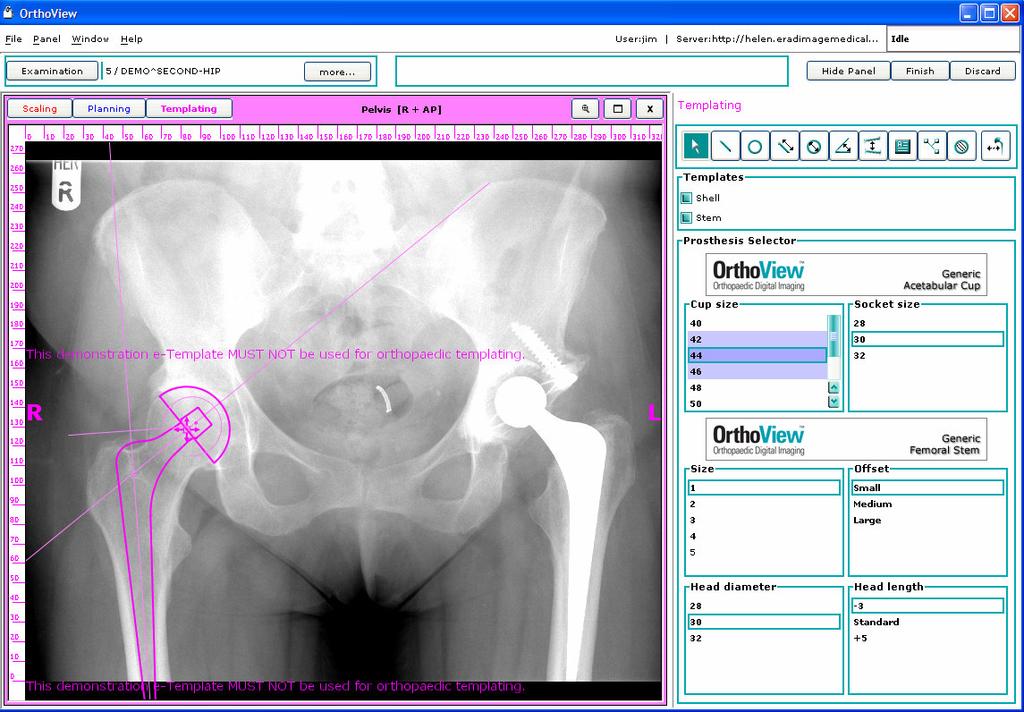This screenshot has width=1024, height=712.
Task: Select the Large offset option
Action: (x=927, y=521)
